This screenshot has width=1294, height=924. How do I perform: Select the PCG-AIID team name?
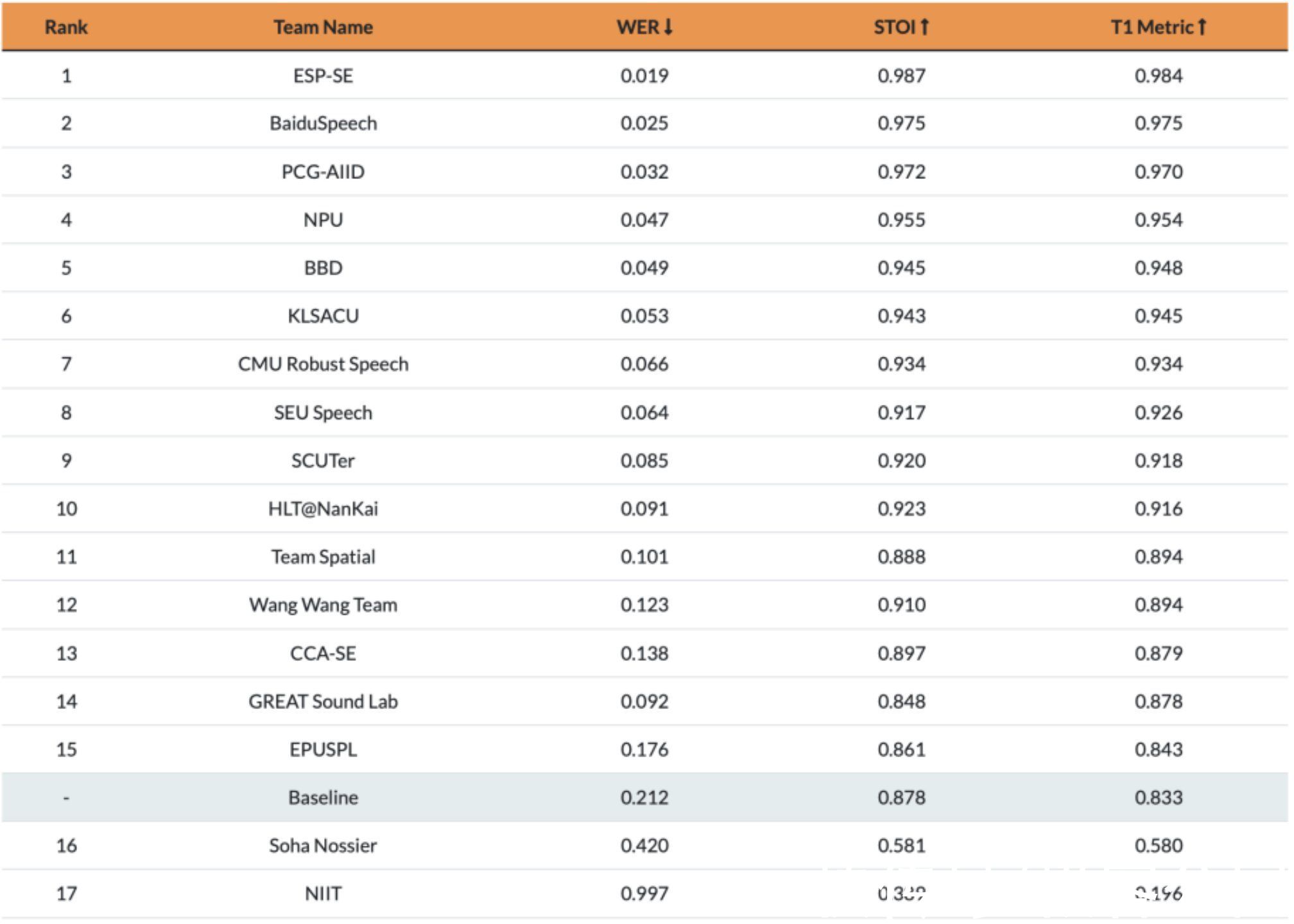point(323,172)
